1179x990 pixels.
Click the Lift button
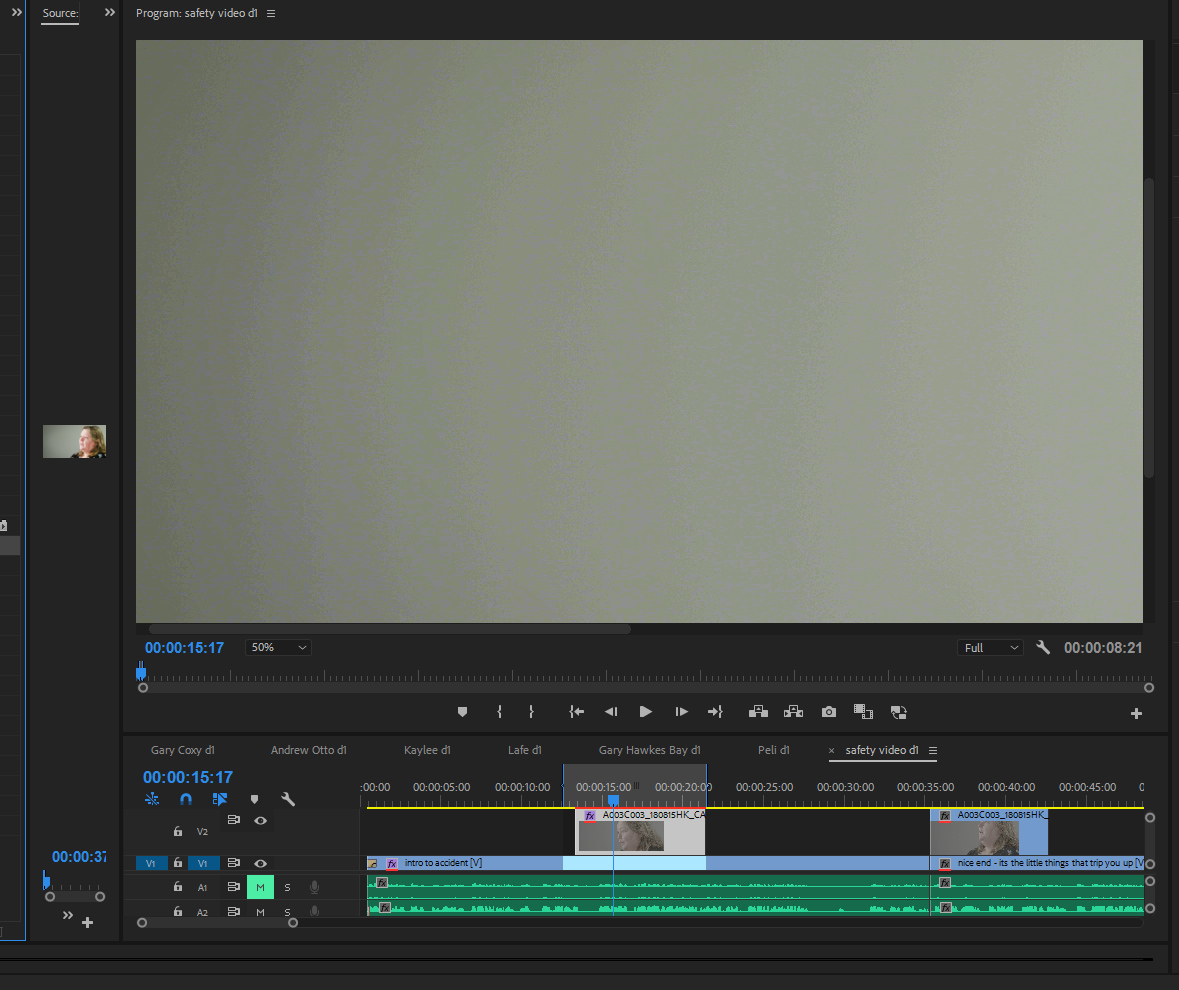tap(758, 712)
